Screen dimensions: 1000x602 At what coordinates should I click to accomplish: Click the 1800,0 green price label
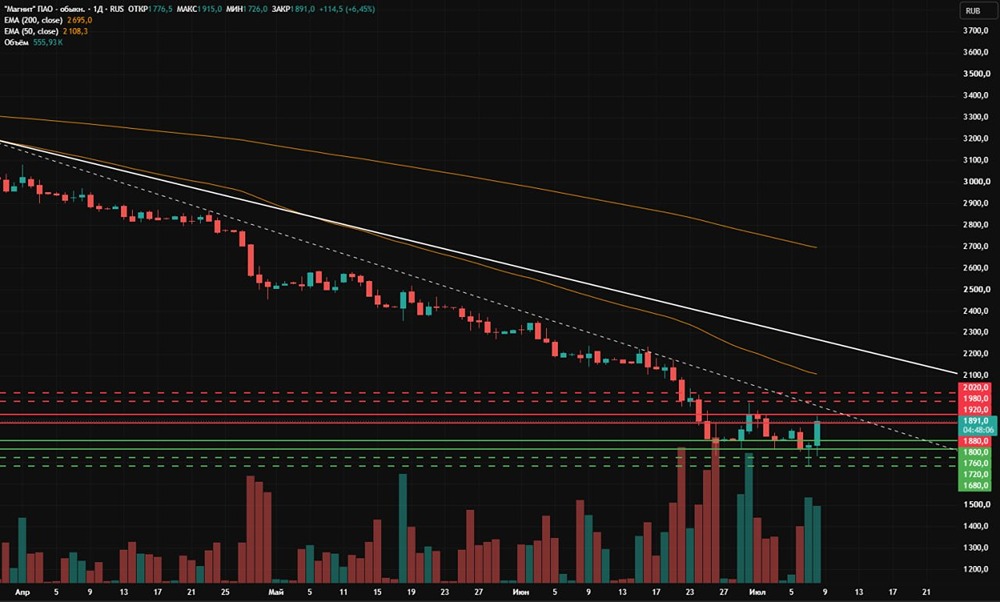point(976,452)
